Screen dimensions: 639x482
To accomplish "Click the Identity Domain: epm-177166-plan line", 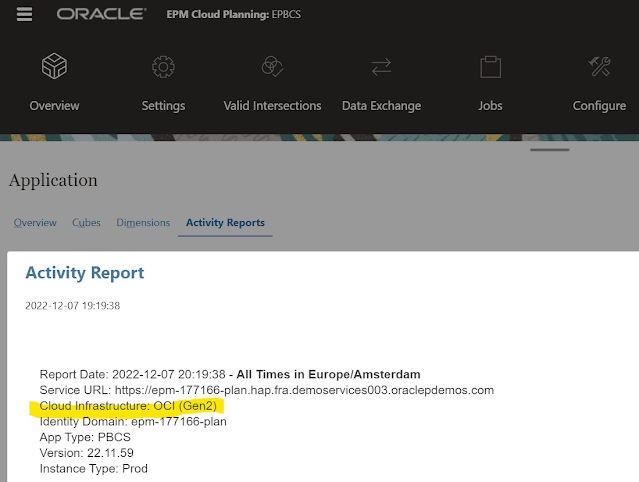I will pyautogui.click(x=133, y=422).
